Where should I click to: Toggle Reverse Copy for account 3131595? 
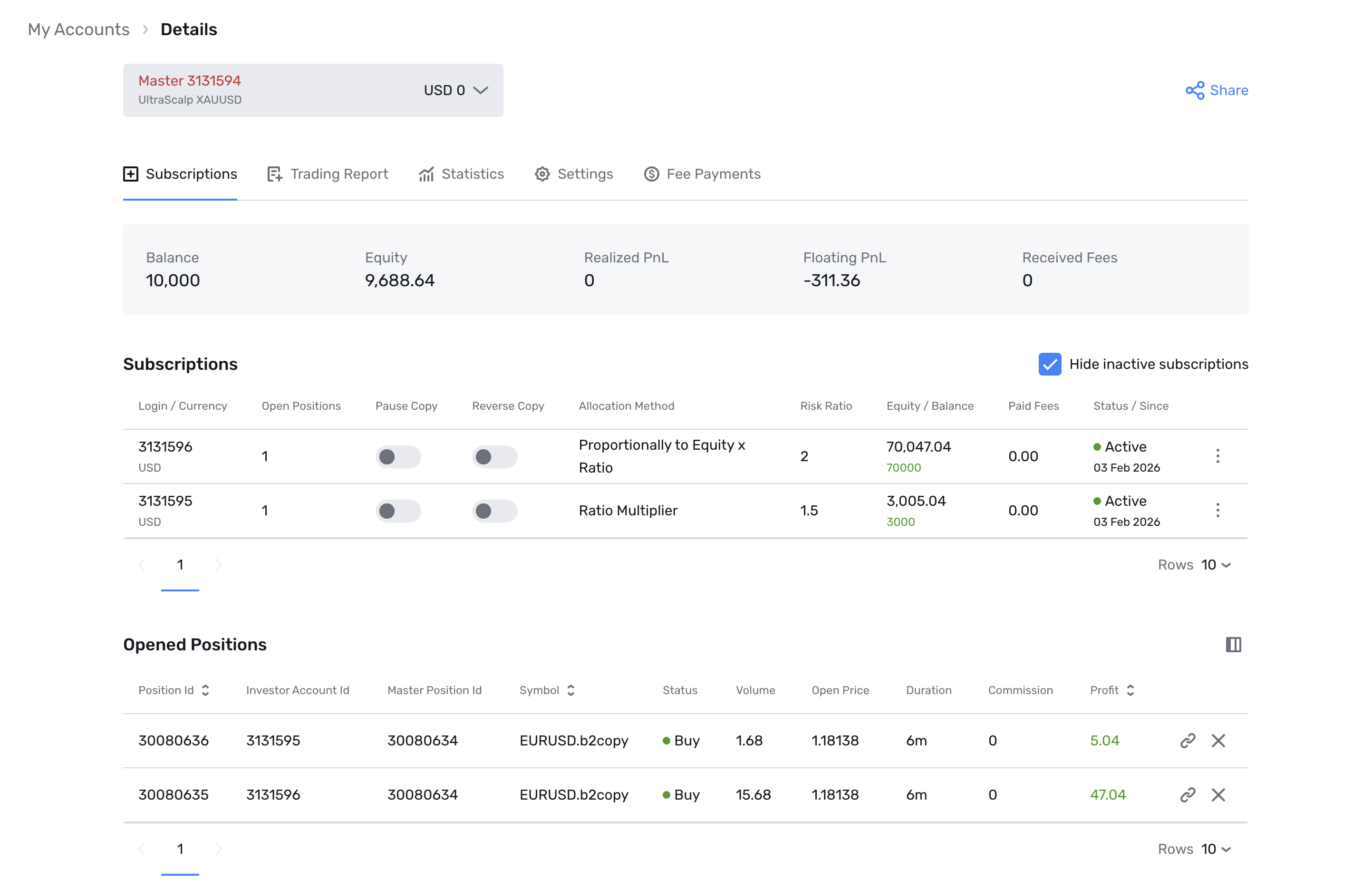[494, 511]
